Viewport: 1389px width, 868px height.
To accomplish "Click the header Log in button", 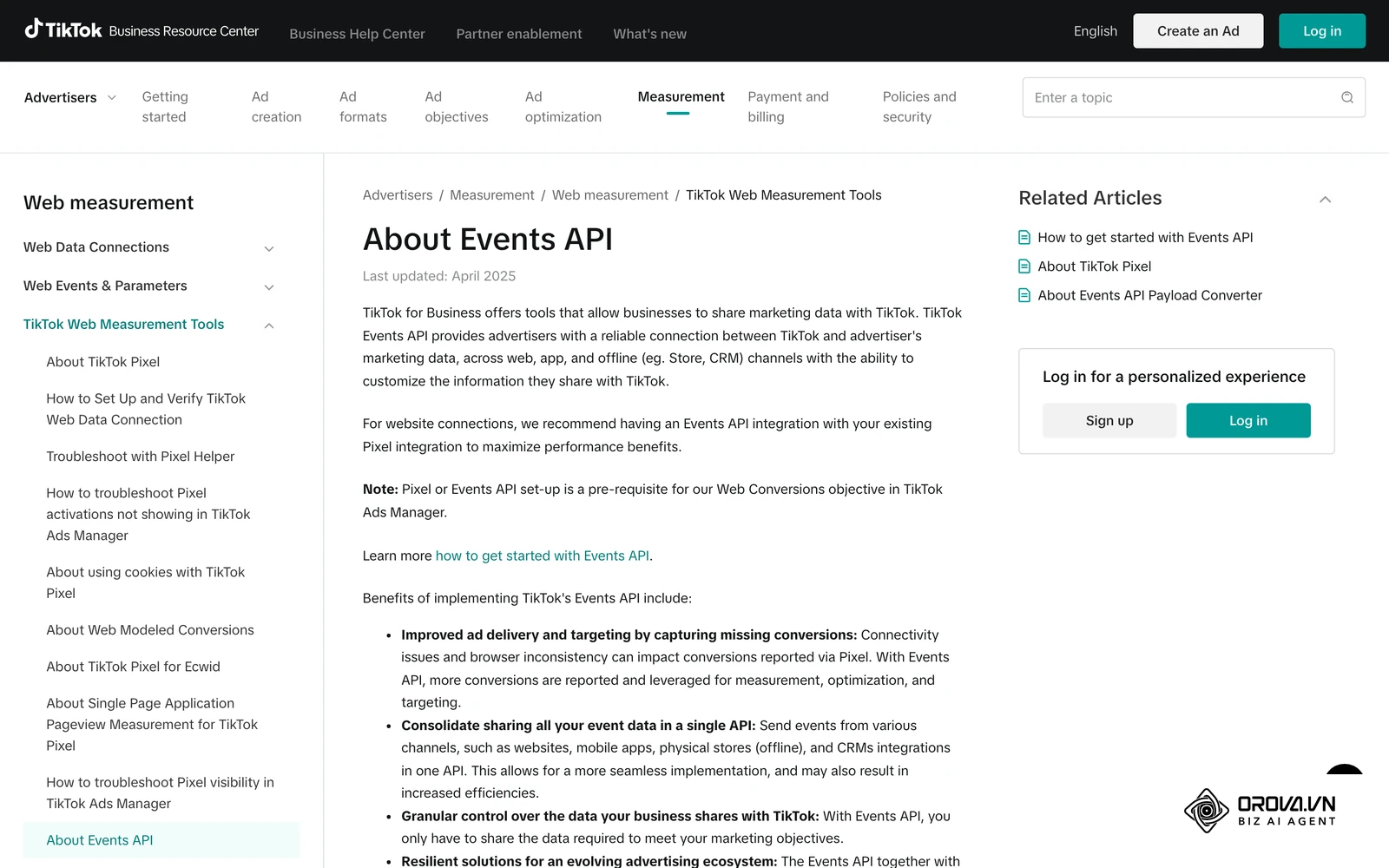I will [1322, 31].
